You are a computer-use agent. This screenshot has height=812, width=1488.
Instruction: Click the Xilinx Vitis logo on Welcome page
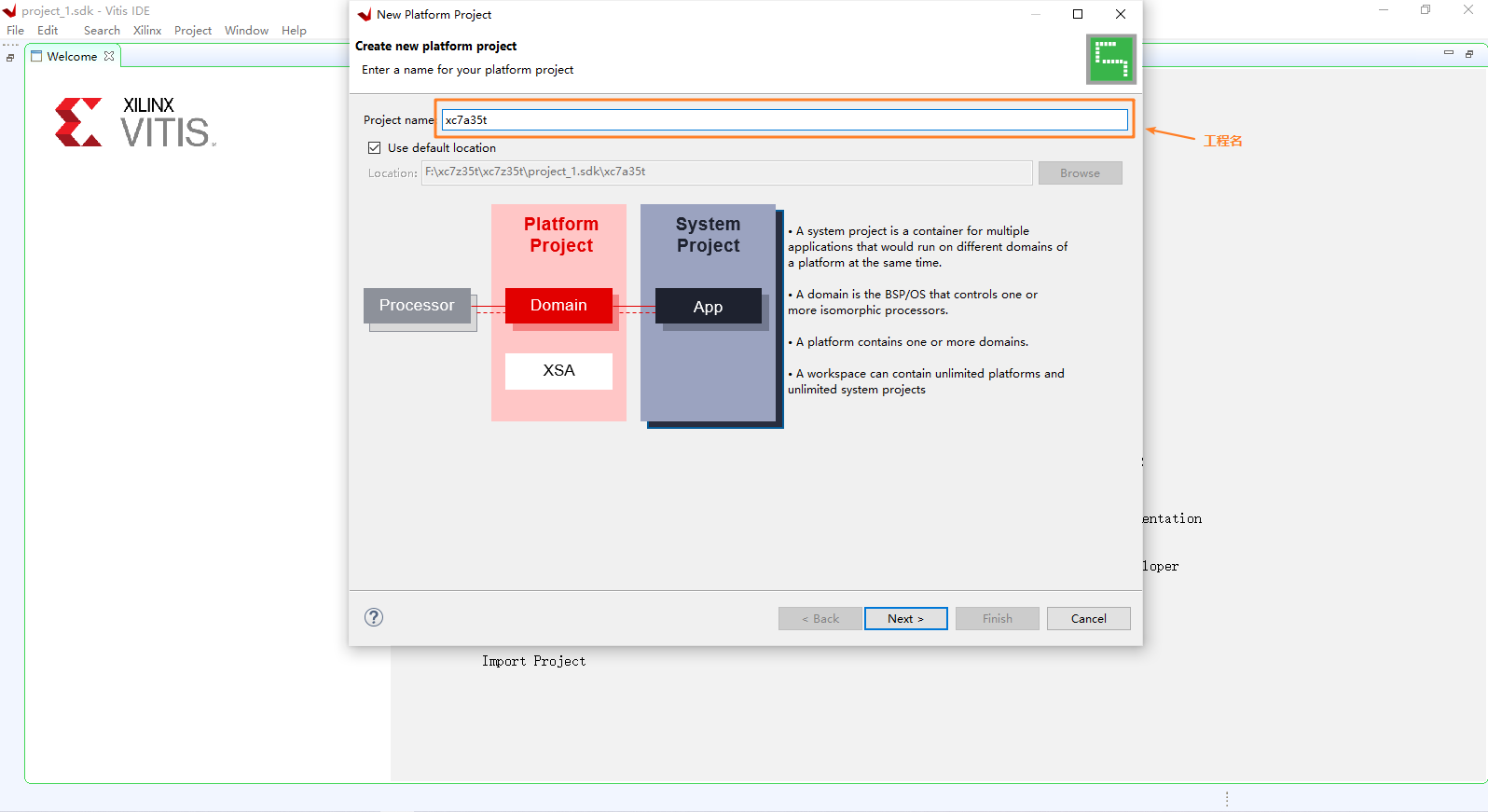pyautogui.click(x=136, y=122)
